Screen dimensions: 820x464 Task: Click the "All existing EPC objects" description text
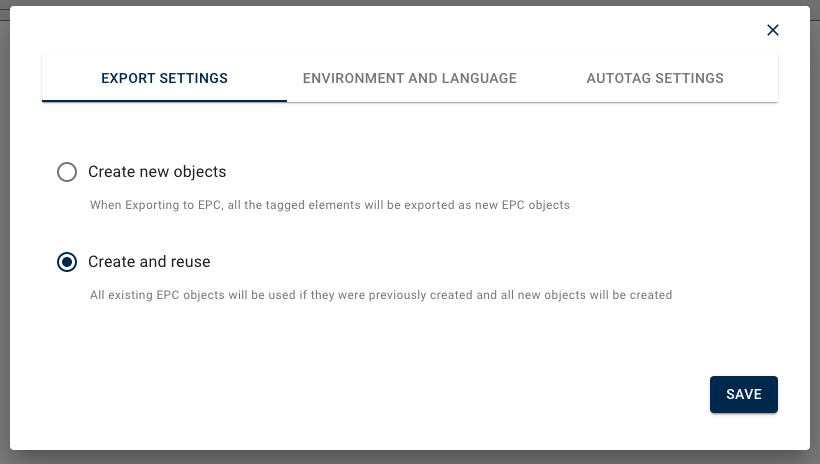pos(380,295)
